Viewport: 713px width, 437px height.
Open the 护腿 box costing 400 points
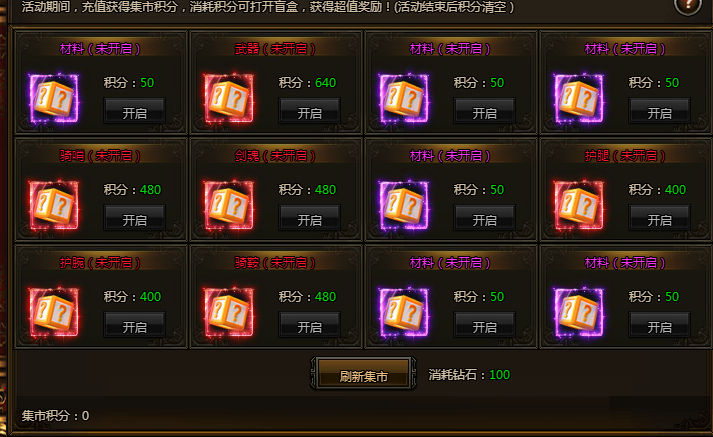click(659, 218)
